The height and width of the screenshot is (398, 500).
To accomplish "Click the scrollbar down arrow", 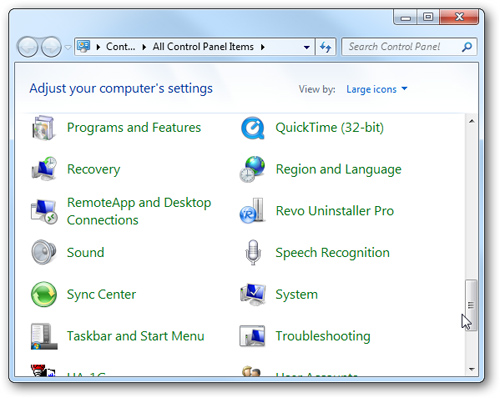I will click(x=471, y=369).
